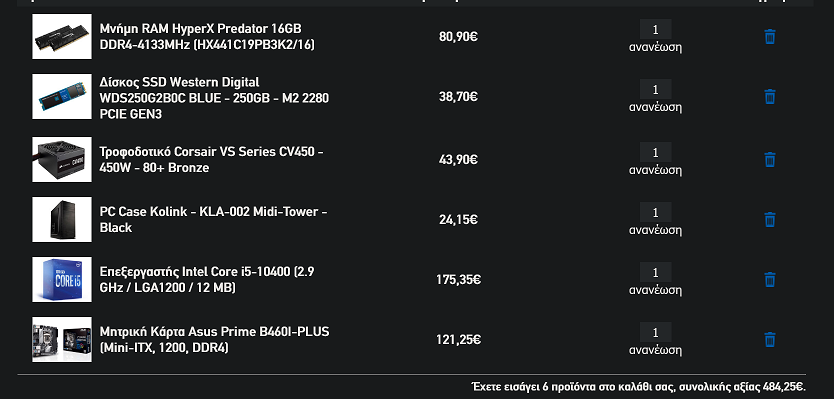Screen dimensions: 834x399
Task: Open Δίσκος SSD Western Digital product link
Action: 214,98
